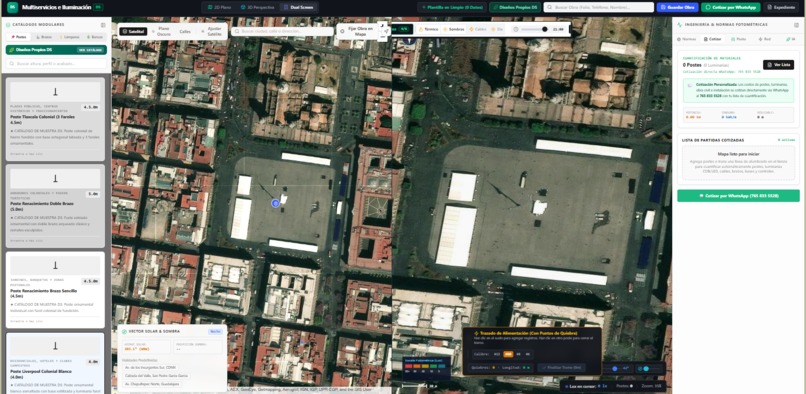Select the Brazos catalog tab
Screen dimensions: 806x394
tap(44, 37)
